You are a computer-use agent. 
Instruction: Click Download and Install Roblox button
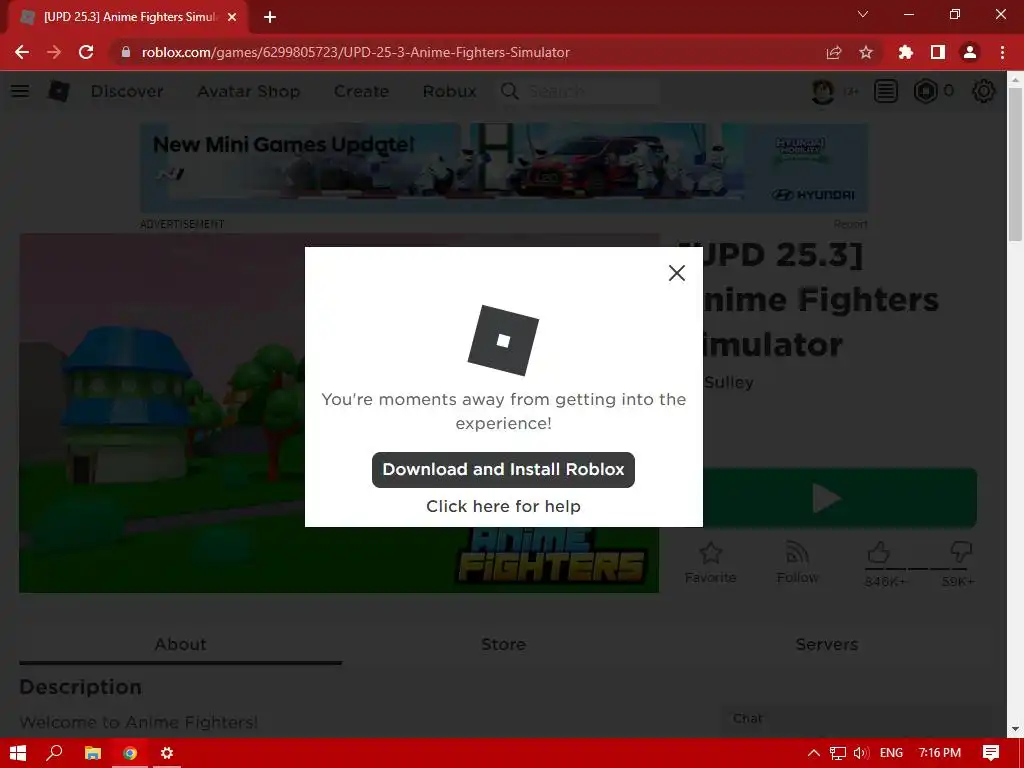point(503,470)
